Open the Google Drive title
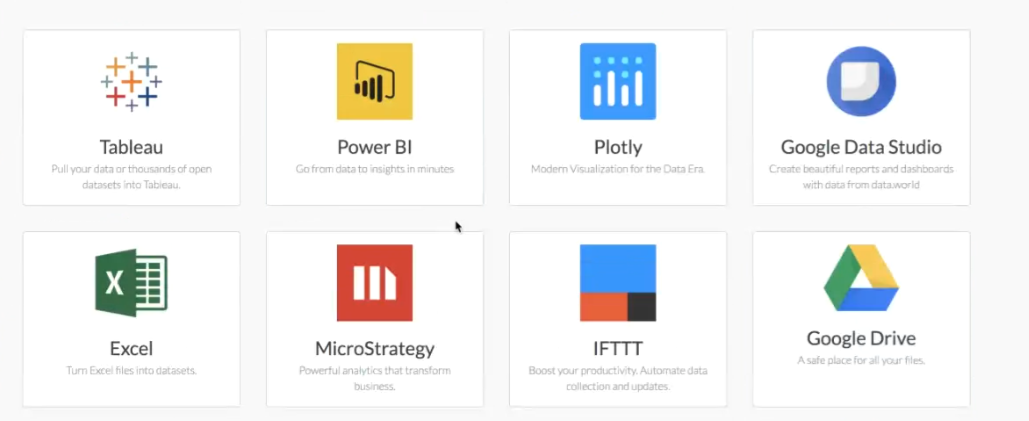 point(861,338)
